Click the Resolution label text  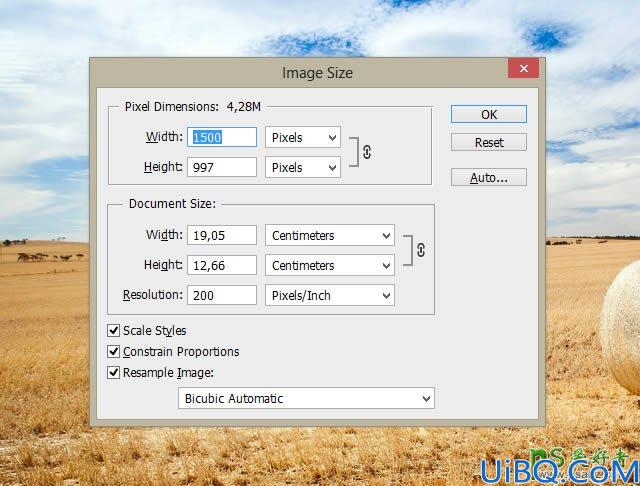tap(153, 295)
